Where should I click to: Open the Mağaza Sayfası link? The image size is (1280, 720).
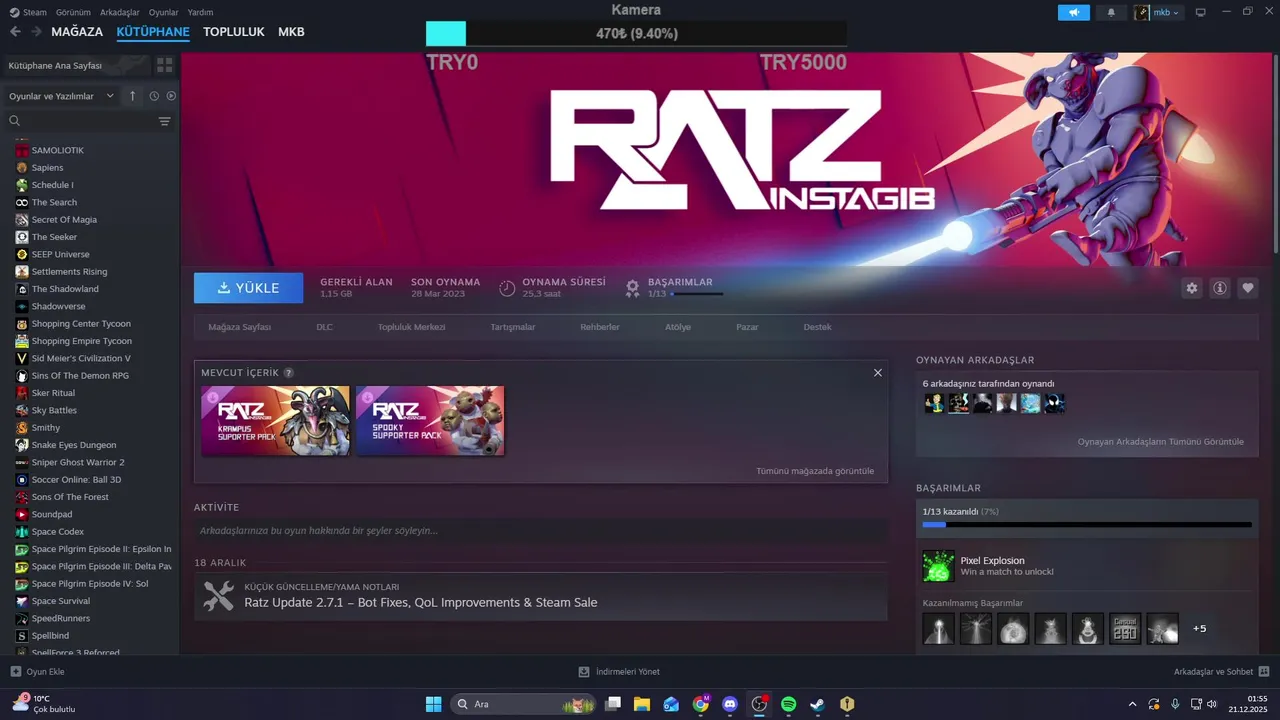click(x=239, y=327)
